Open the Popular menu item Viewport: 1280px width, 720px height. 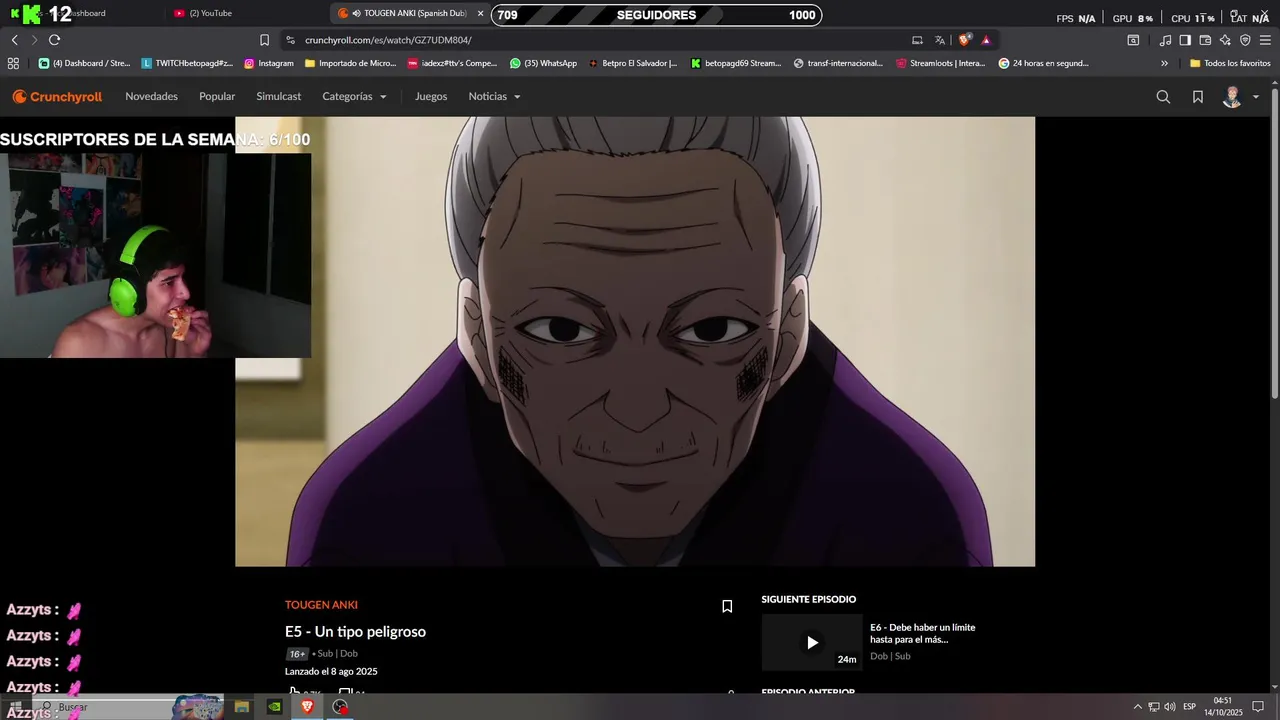coord(217,97)
